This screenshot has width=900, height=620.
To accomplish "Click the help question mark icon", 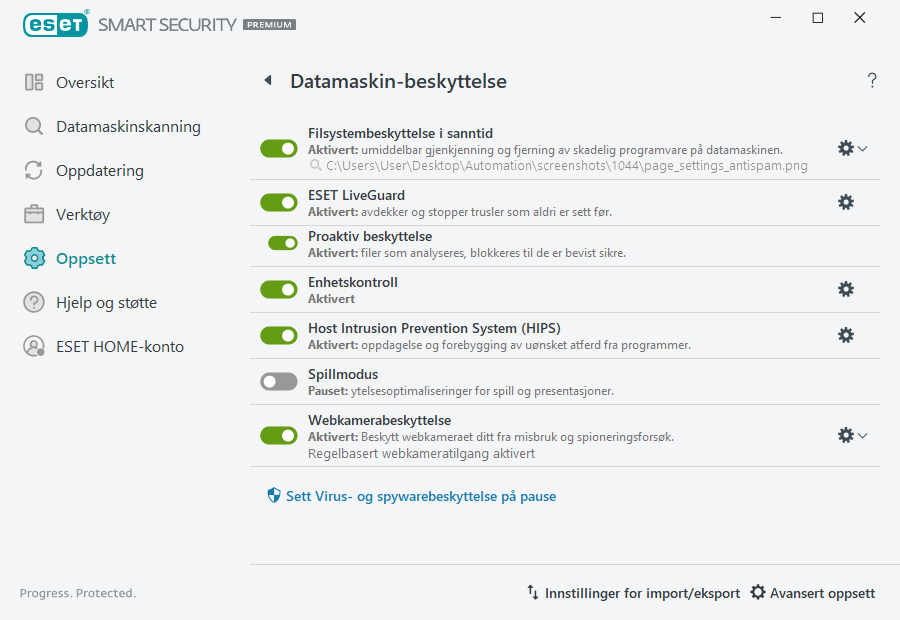I will point(871,80).
